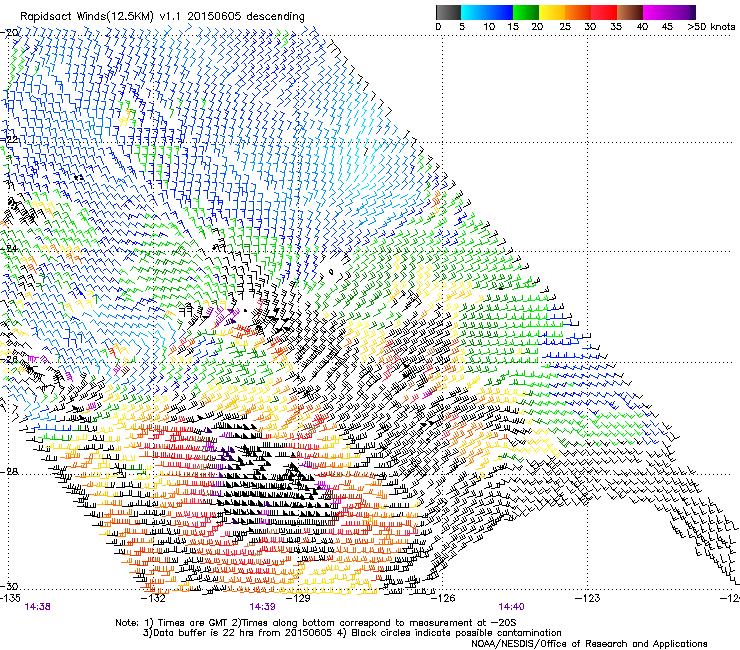Click the '45' legend scale number
Image resolution: width=740 pixels, height=650 pixels.
(x=667, y=27)
